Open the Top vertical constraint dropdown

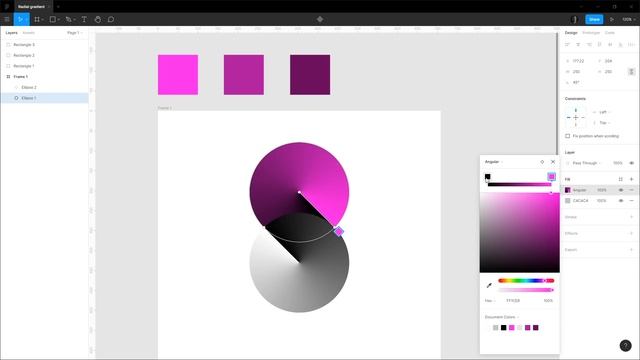(604, 123)
